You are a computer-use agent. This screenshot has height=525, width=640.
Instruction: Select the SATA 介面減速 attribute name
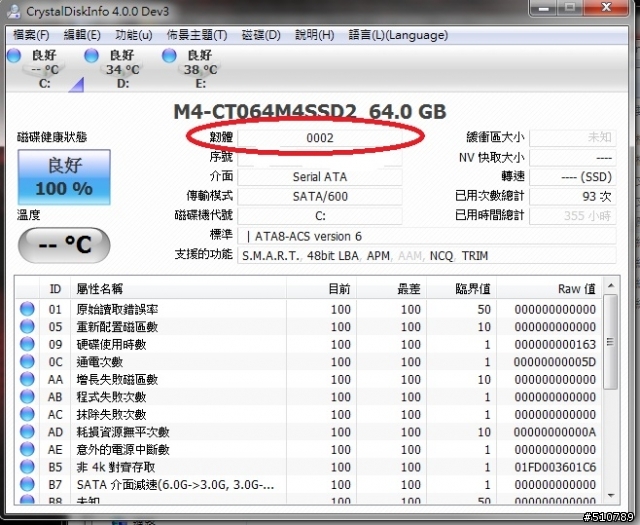point(175,485)
